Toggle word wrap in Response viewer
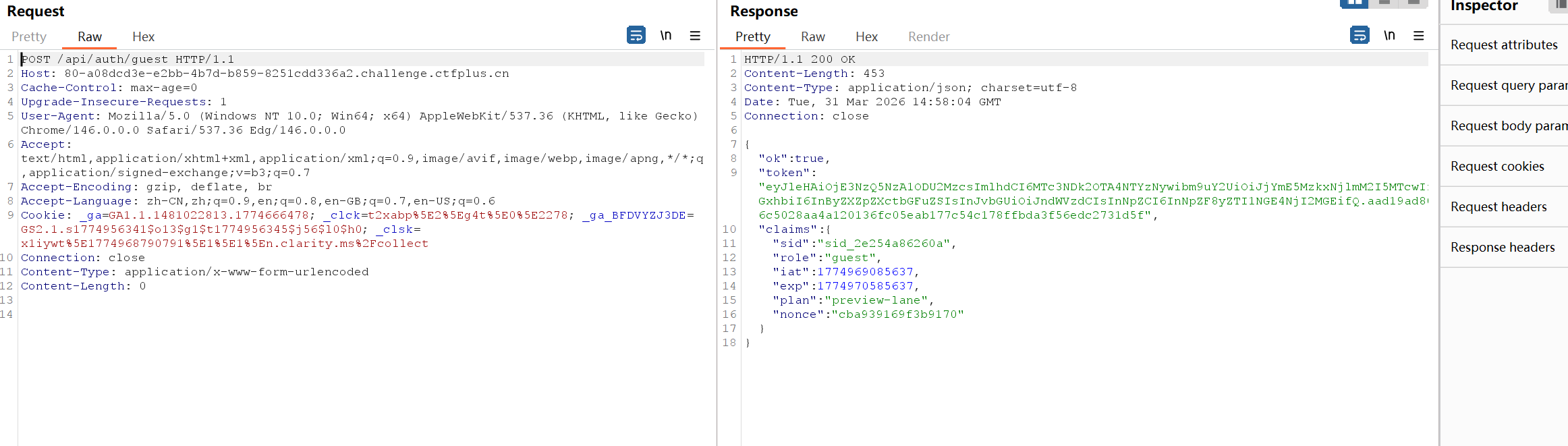Image resolution: width=1568 pixels, height=446 pixels. (1360, 35)
